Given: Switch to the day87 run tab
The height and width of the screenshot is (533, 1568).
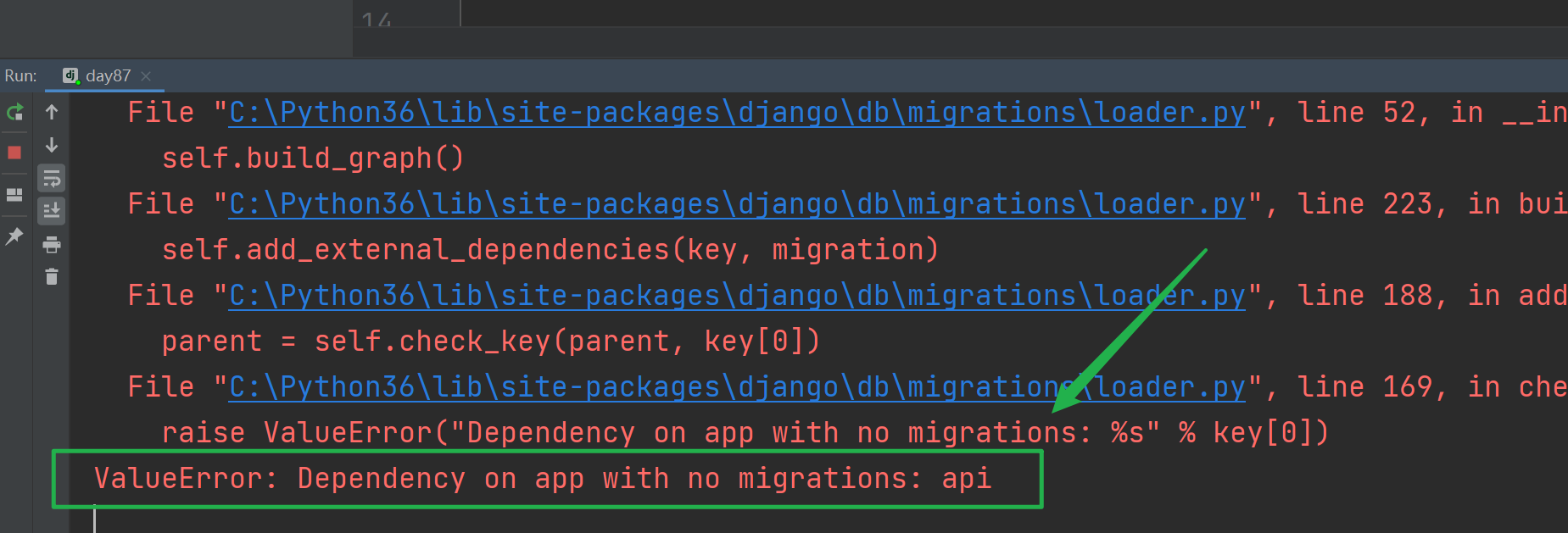Looking at the screenshot, I should (x=98, y=75).
